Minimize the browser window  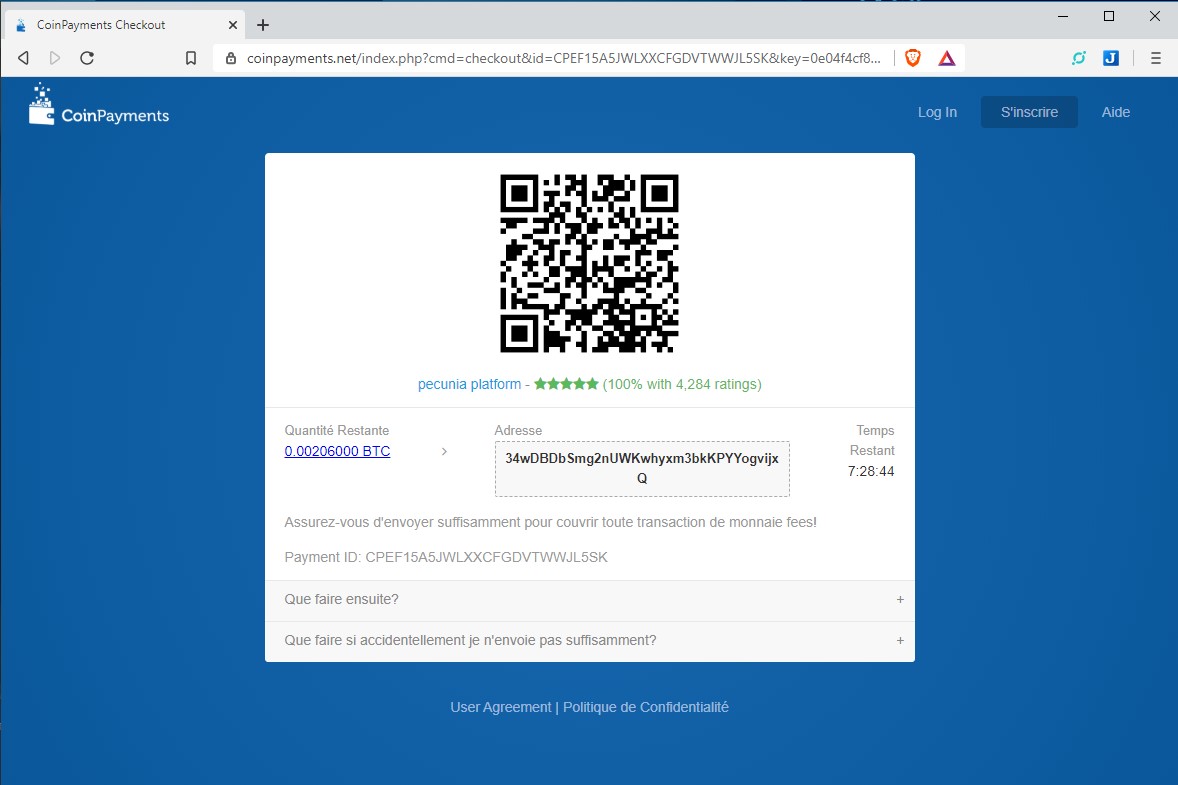pyautogui.click(x=1063, y=17)
